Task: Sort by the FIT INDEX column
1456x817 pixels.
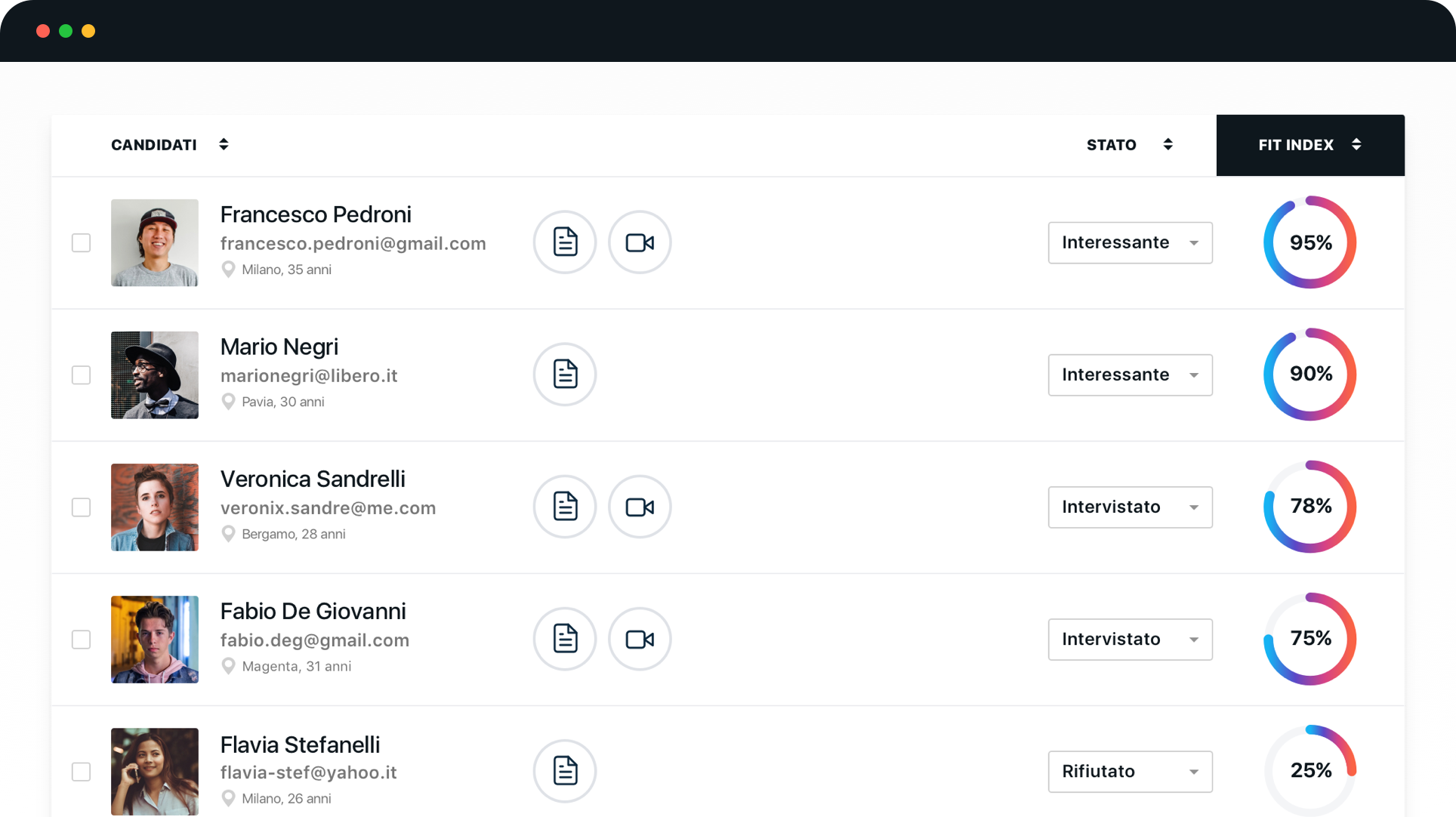Action: pos(1309,144)
